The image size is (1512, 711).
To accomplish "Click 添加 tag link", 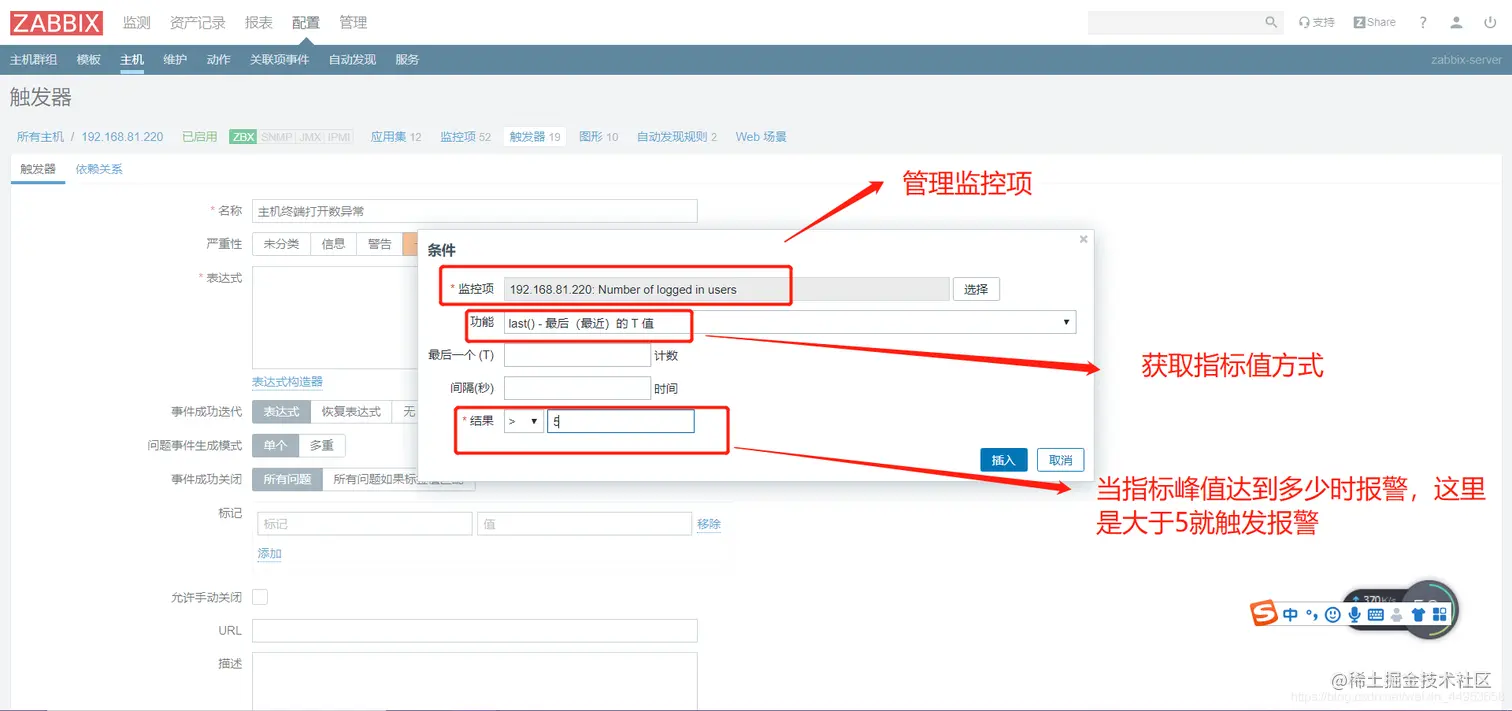I will pyautogui.click(x=270, y=554).
